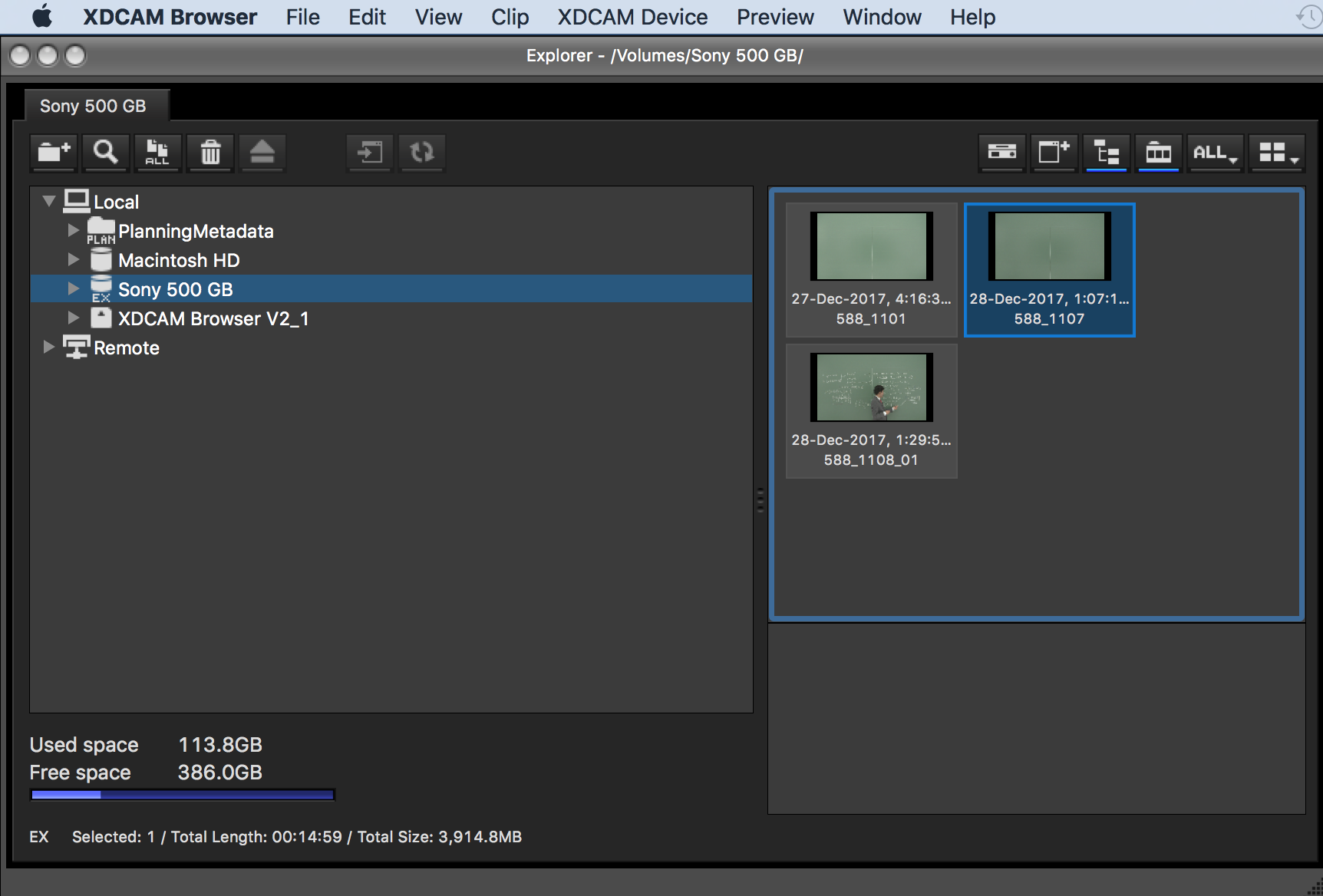The height and width of the screenshot is (896, 1323).
Task: Open the grid view mode dropdown
Action: (1277, 153)
